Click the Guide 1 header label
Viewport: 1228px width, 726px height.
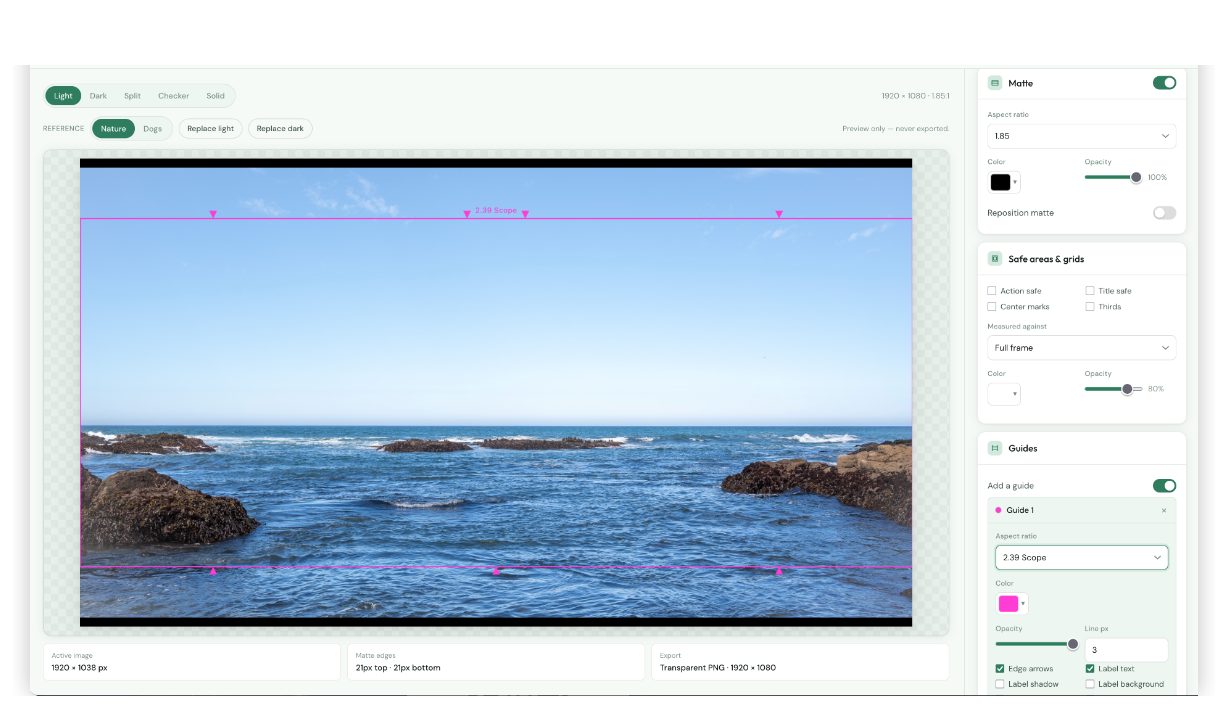click(1020, 510)
